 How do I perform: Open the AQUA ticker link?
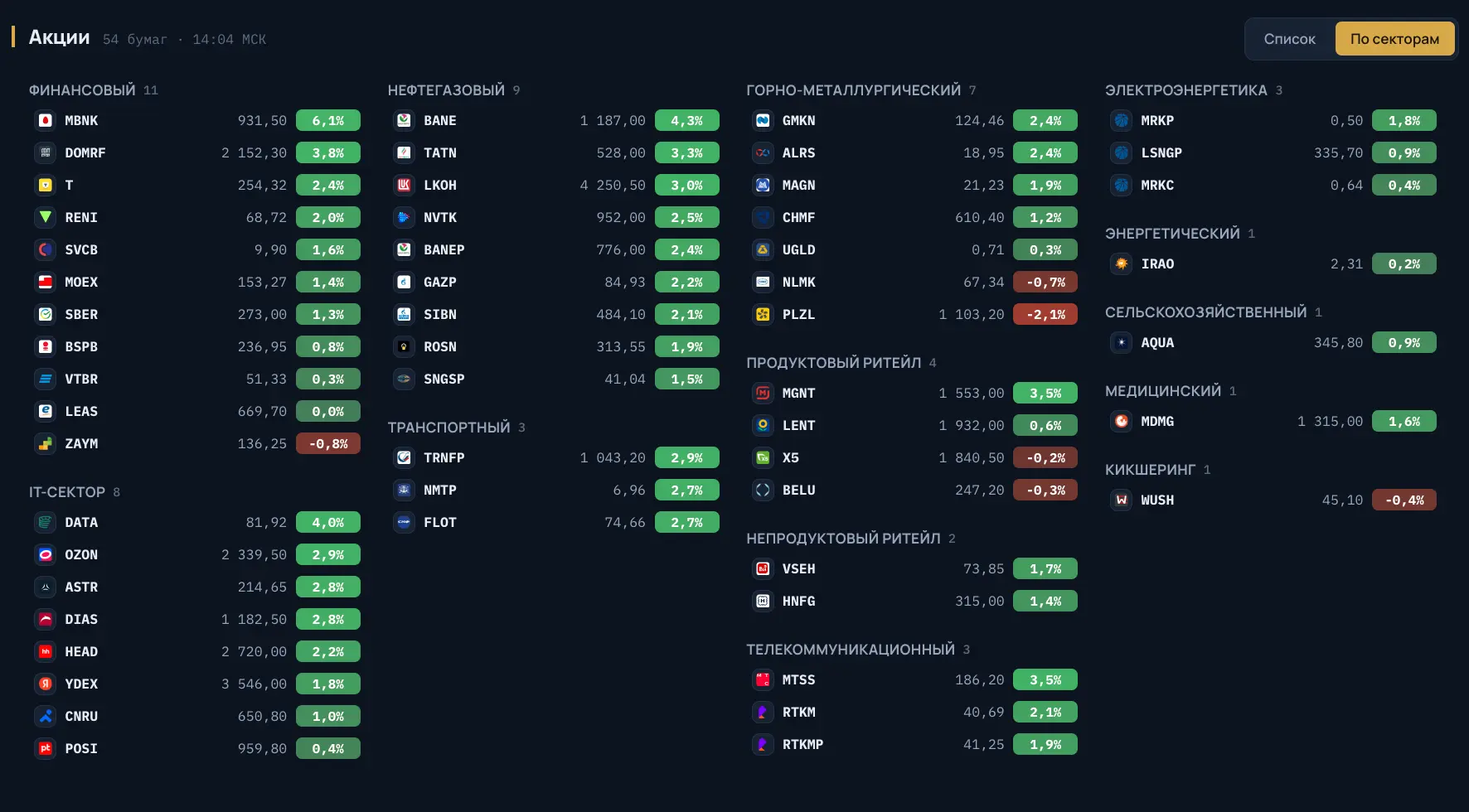tap(1157, 343)
